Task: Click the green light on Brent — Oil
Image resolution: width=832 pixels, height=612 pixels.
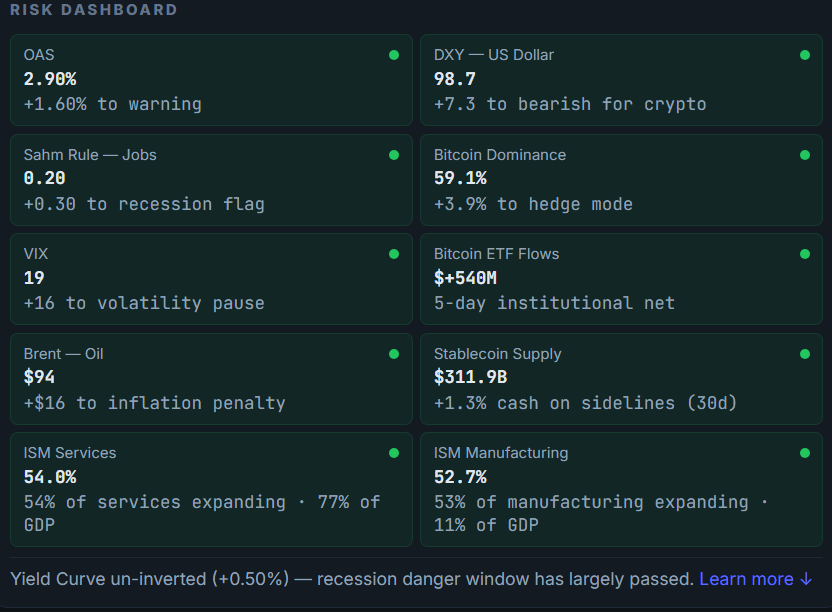Action: [394, 353]
